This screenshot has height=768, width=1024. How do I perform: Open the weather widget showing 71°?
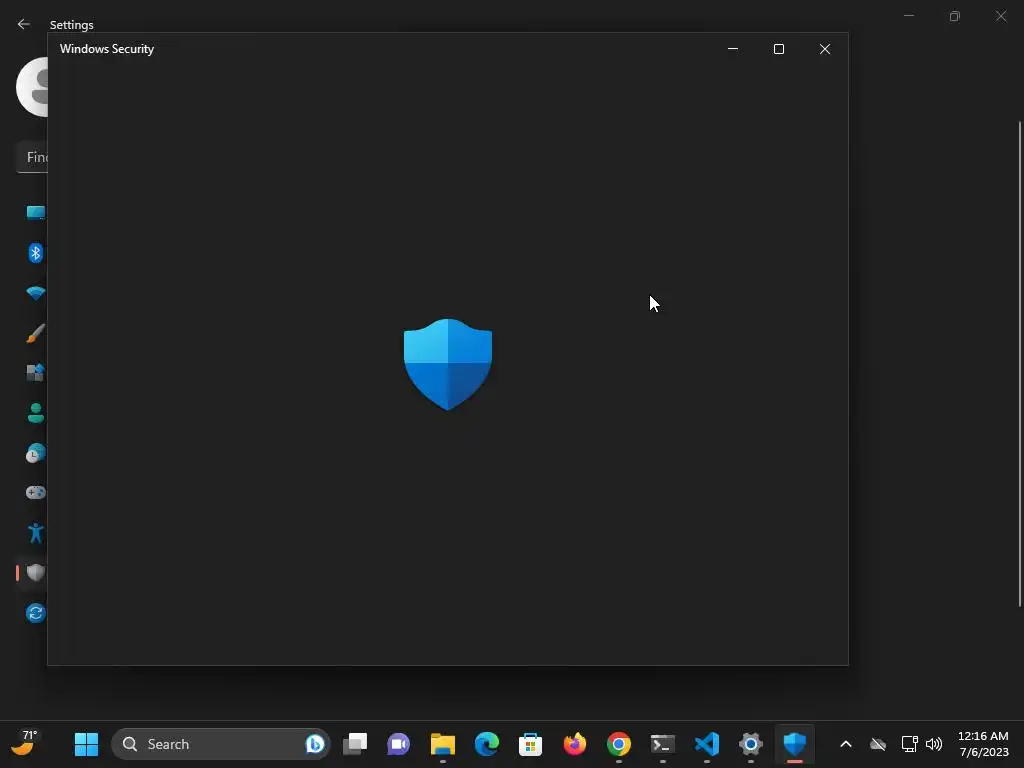[x=25, y=743]
